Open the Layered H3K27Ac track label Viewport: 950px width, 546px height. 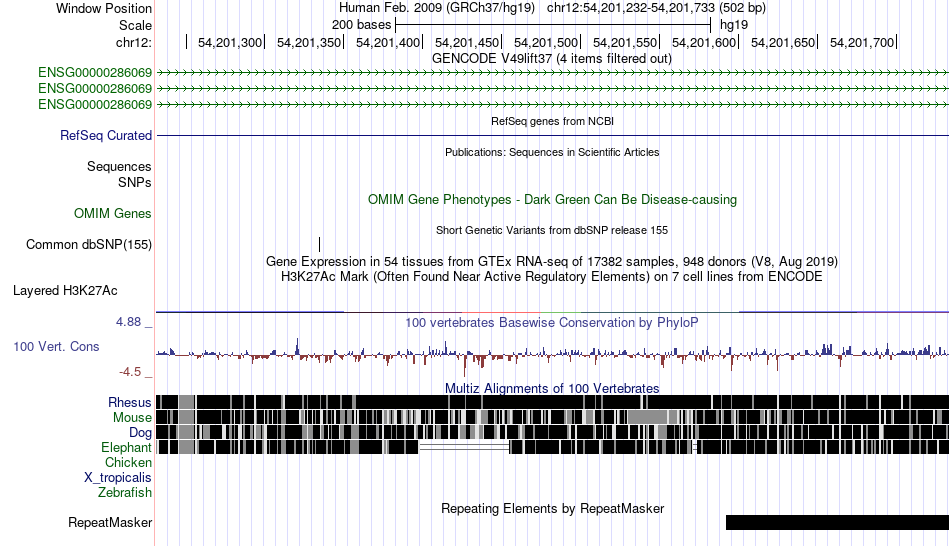coord(65,290)
